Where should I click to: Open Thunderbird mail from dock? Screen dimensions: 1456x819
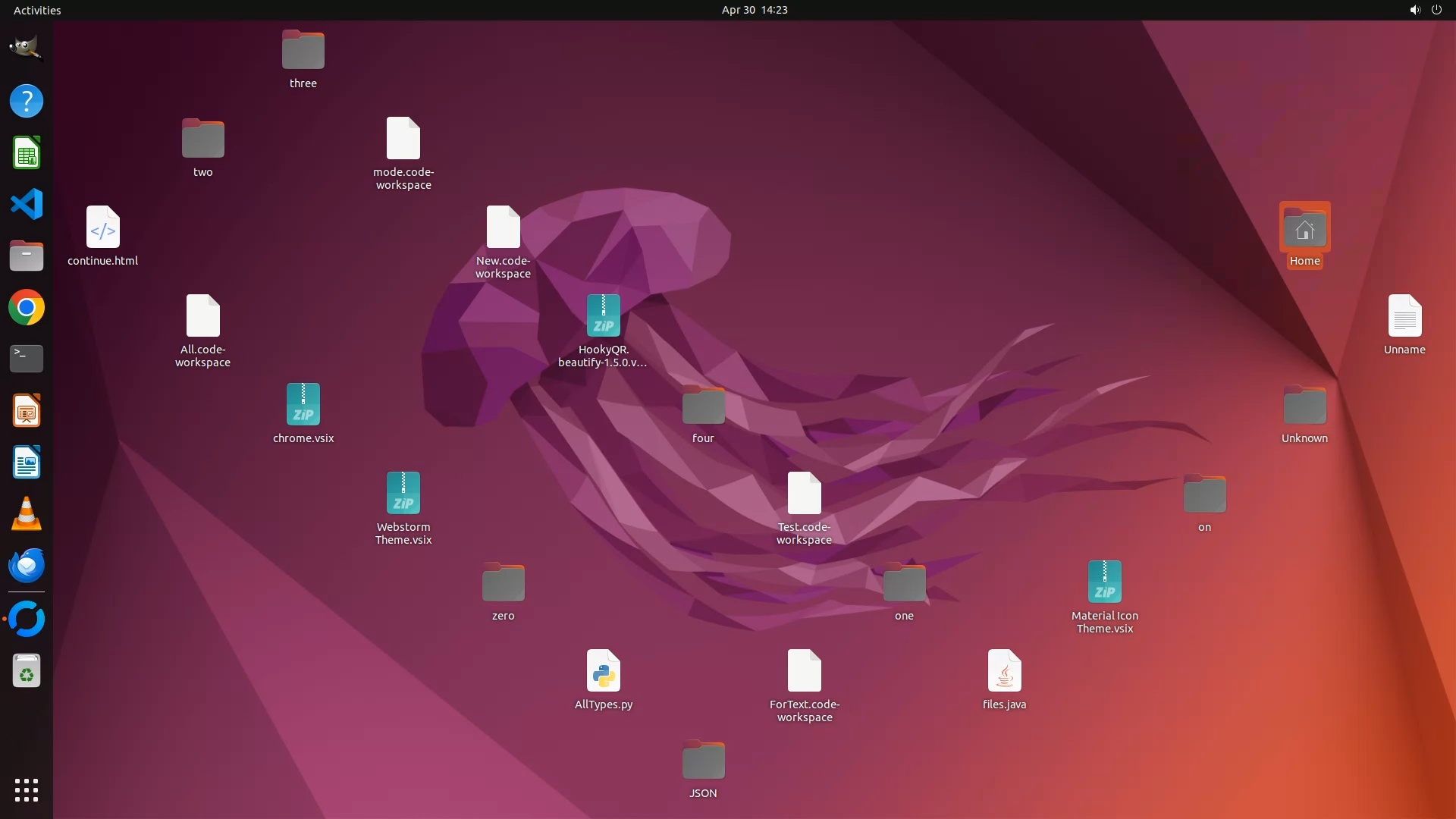coord(26,566)
